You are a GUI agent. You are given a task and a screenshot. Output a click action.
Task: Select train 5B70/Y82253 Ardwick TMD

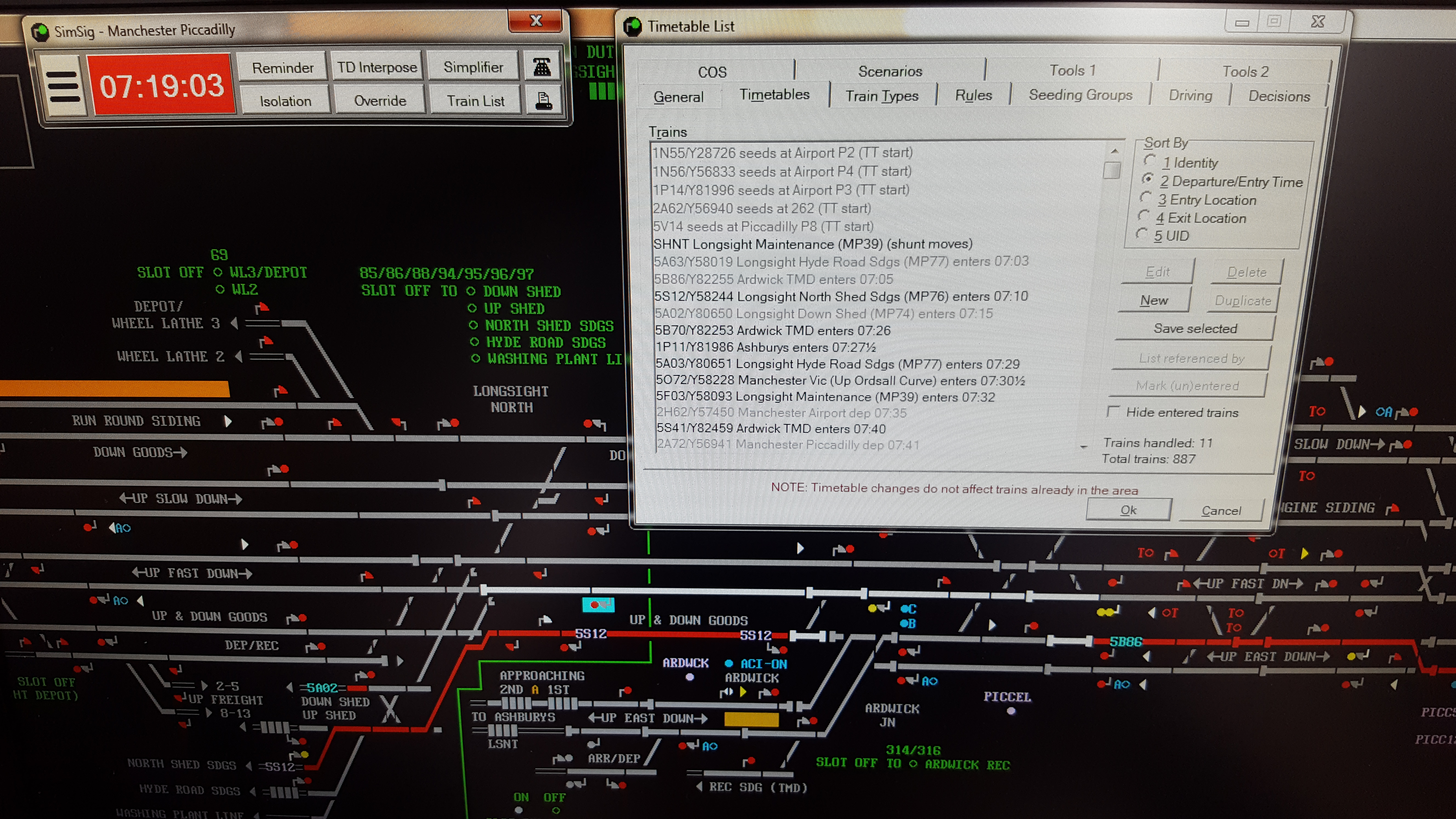773,330
